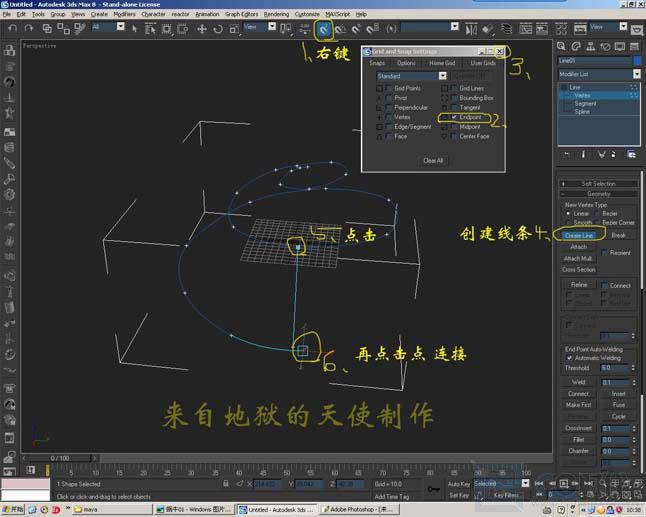Switch to the Motion command panel tab
The height and width of the screenshot is (517, 646).
coord(605,46)
